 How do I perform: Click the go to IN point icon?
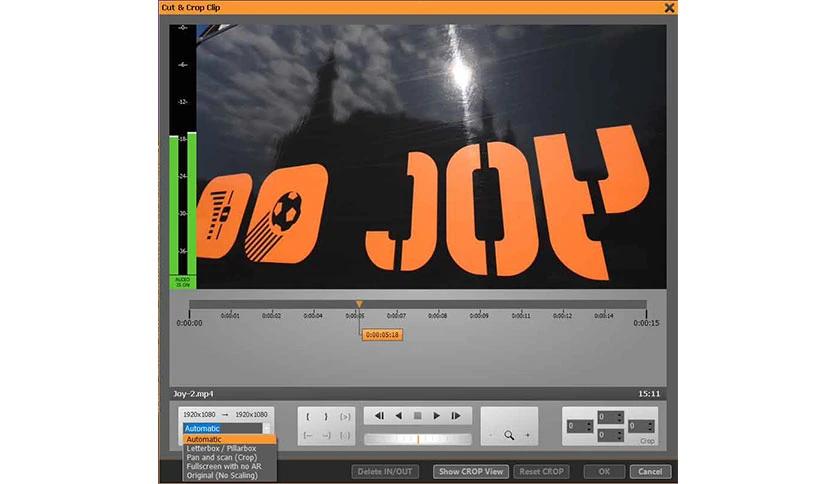[x=308, y=435]
